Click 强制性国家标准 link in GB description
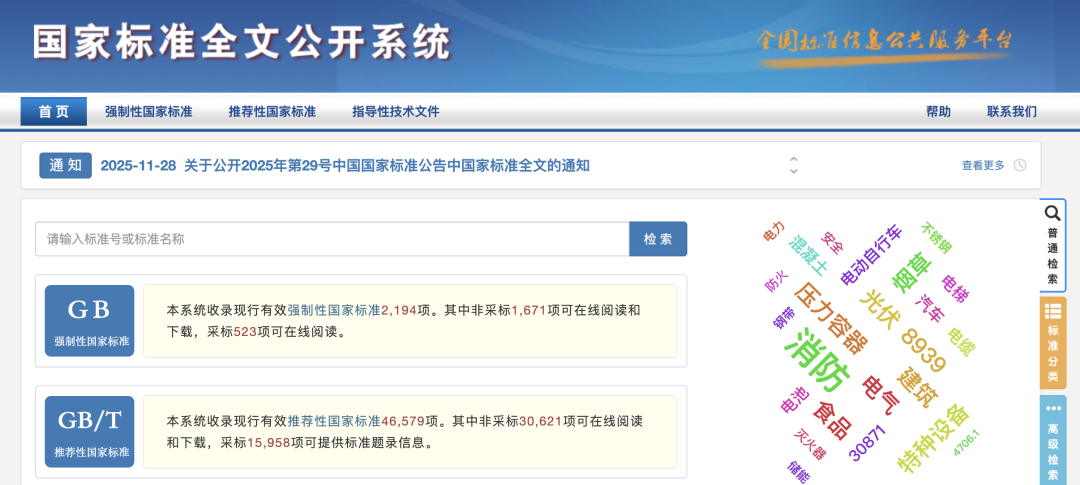The width and height of the screenshot is (1080, 485). [x=334, y=310]
